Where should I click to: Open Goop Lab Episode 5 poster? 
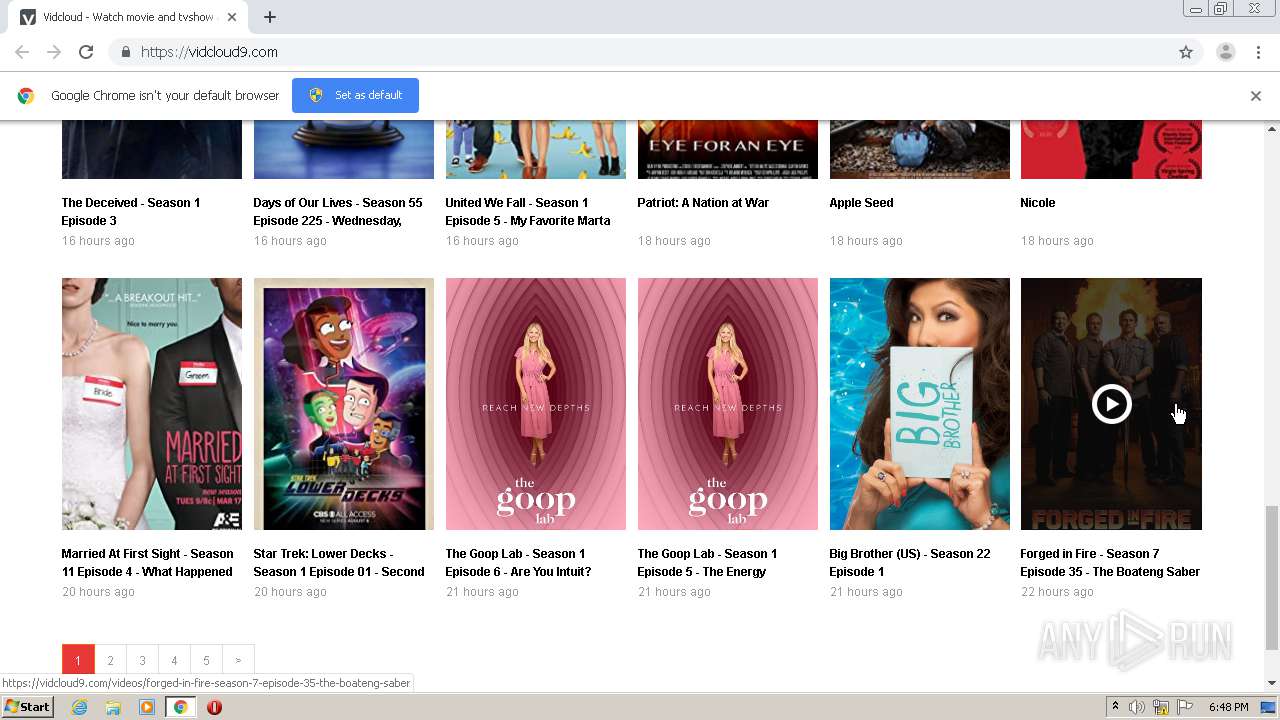[x=728, y=404]
